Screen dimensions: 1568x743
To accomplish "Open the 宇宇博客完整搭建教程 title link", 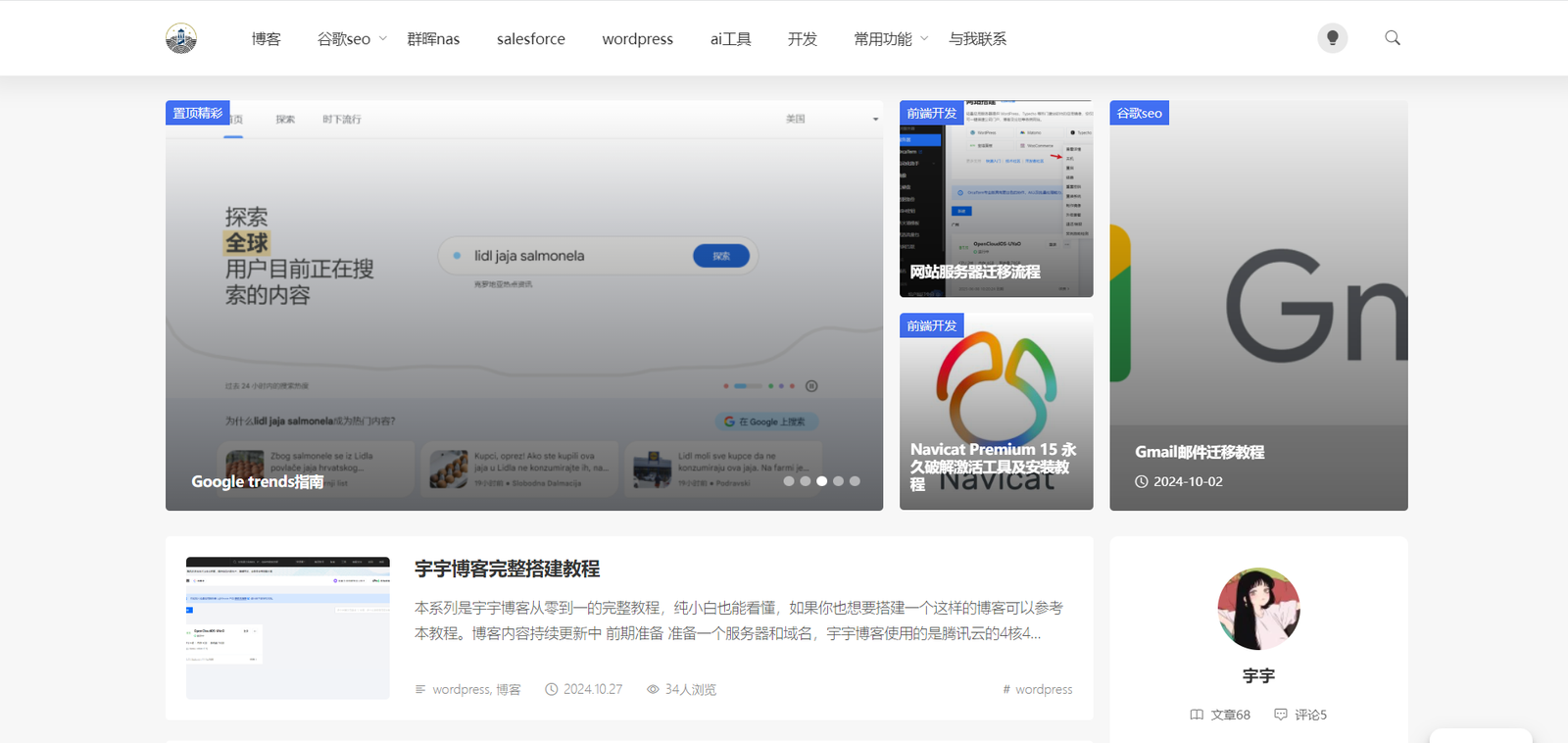I will click(507, 569).
